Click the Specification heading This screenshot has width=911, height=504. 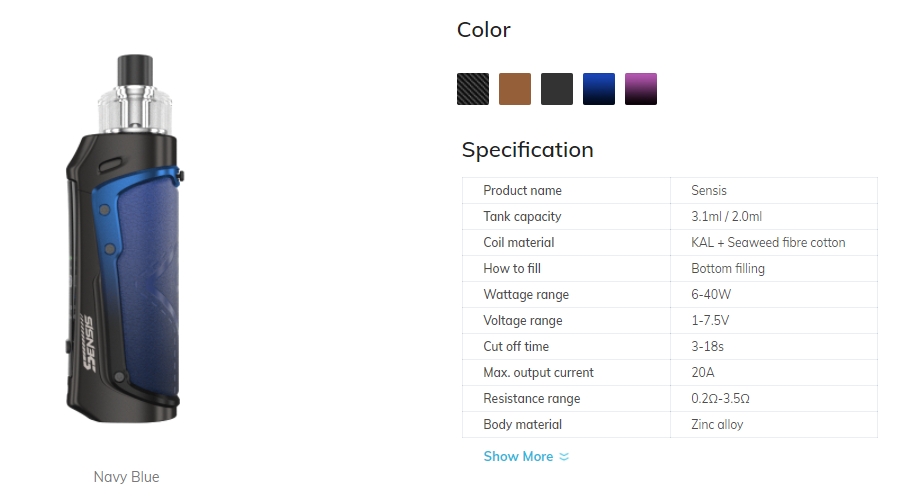pyautogui.click(x=528, y=150)
